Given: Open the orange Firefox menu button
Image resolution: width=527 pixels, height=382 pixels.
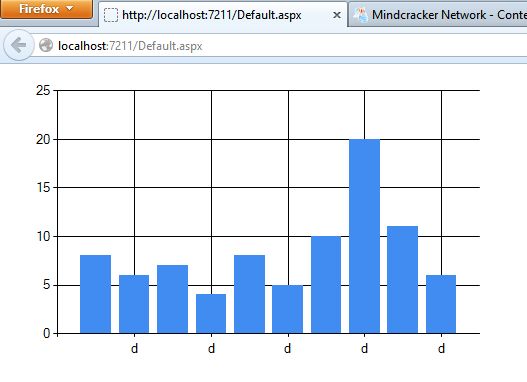Looking at the screenshot, I should pos(46,9).
